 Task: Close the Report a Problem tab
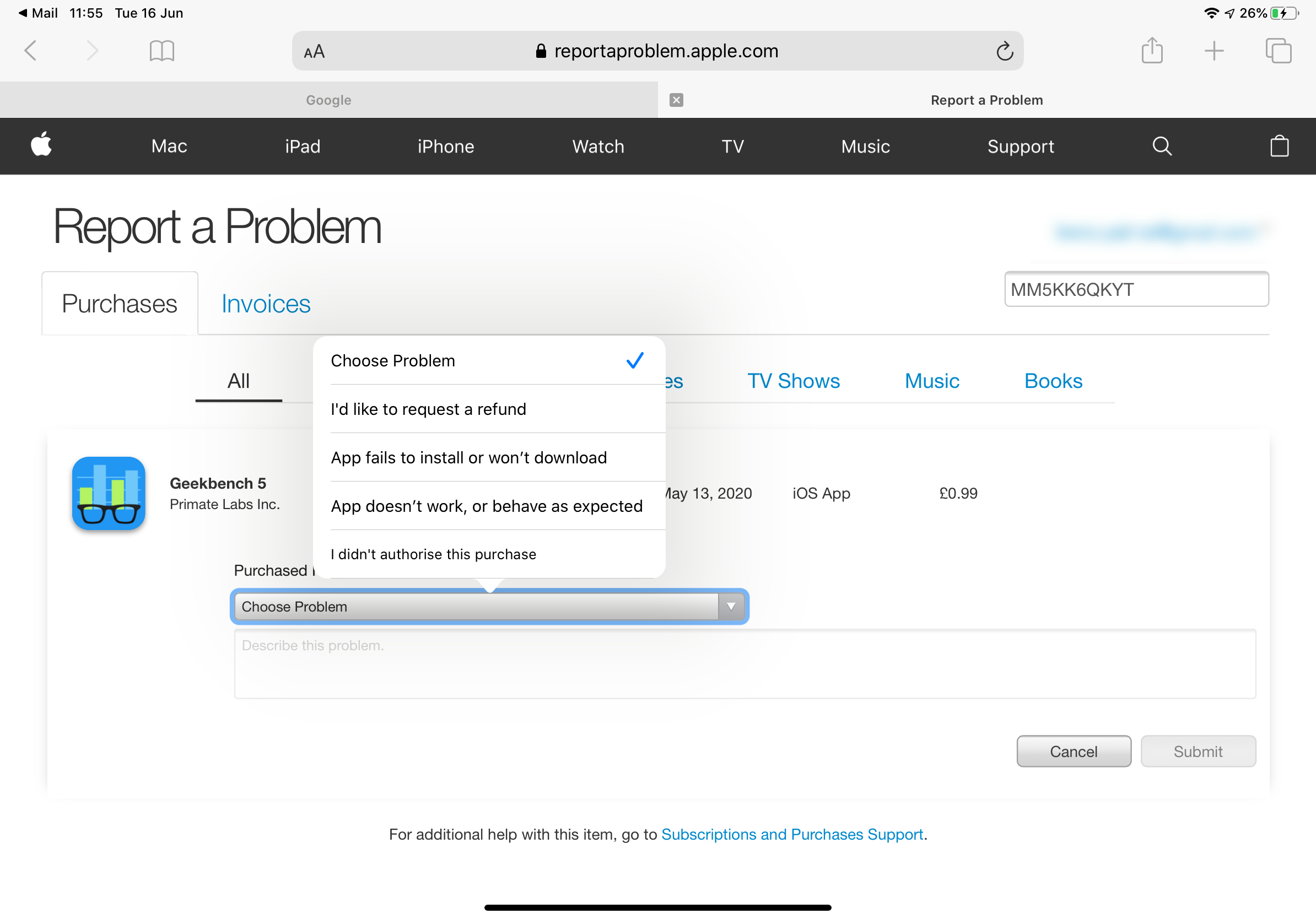point(676,100)
